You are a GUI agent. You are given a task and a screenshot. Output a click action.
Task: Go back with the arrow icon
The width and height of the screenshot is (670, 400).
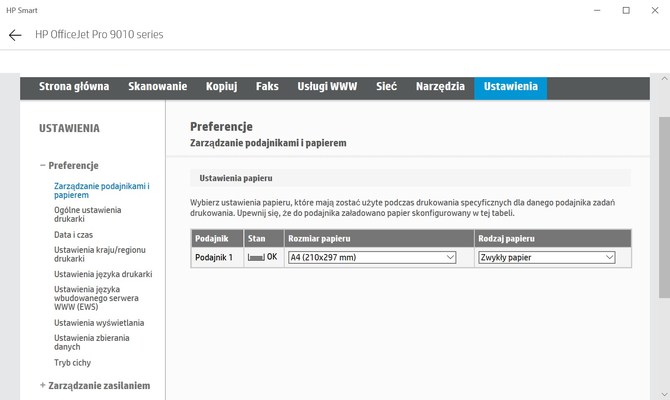pos(15,35)
